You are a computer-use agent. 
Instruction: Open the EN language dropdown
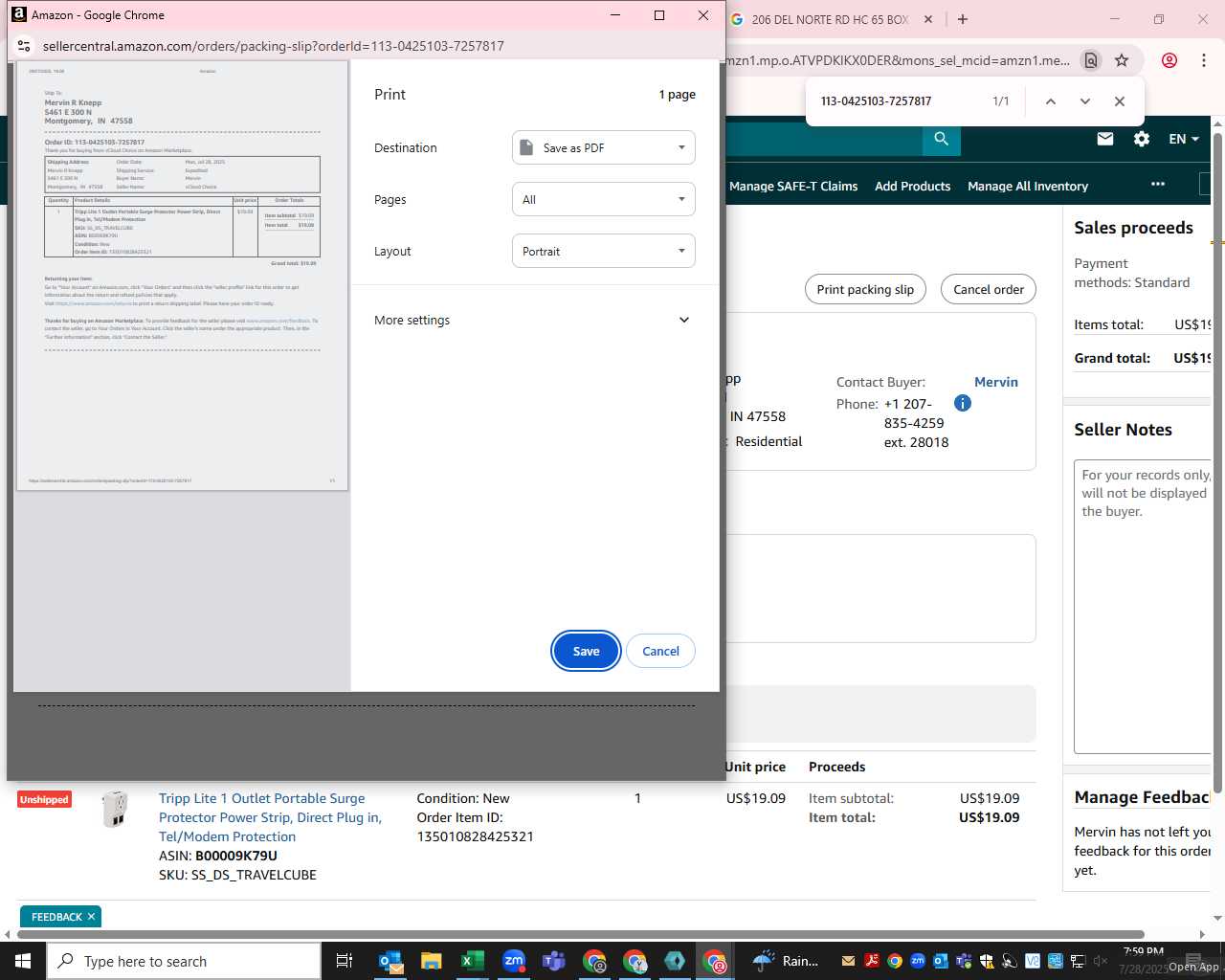[1184, 139]
